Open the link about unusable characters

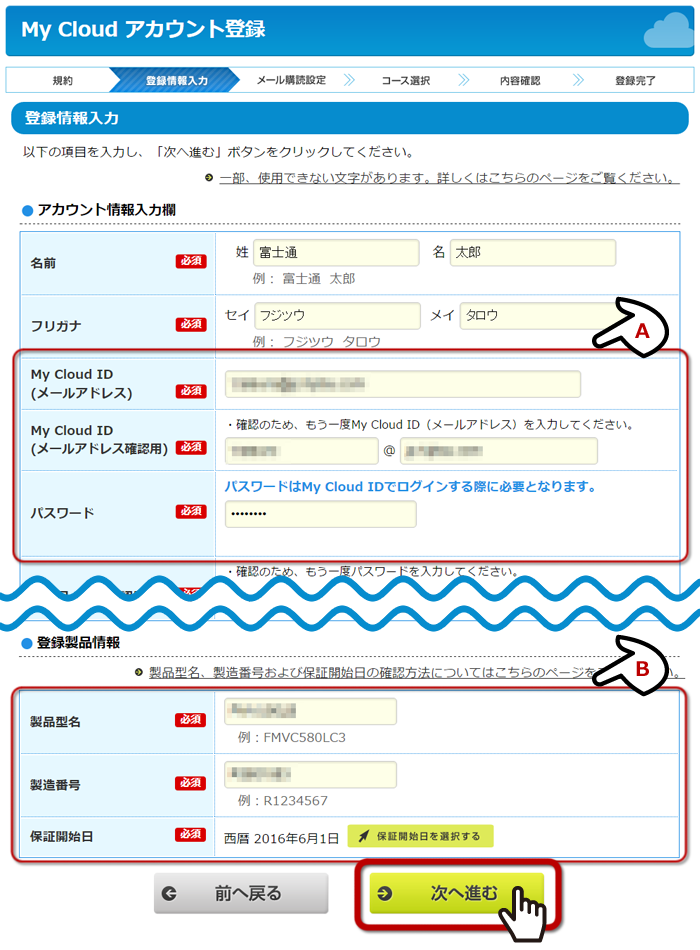point(449,178)
